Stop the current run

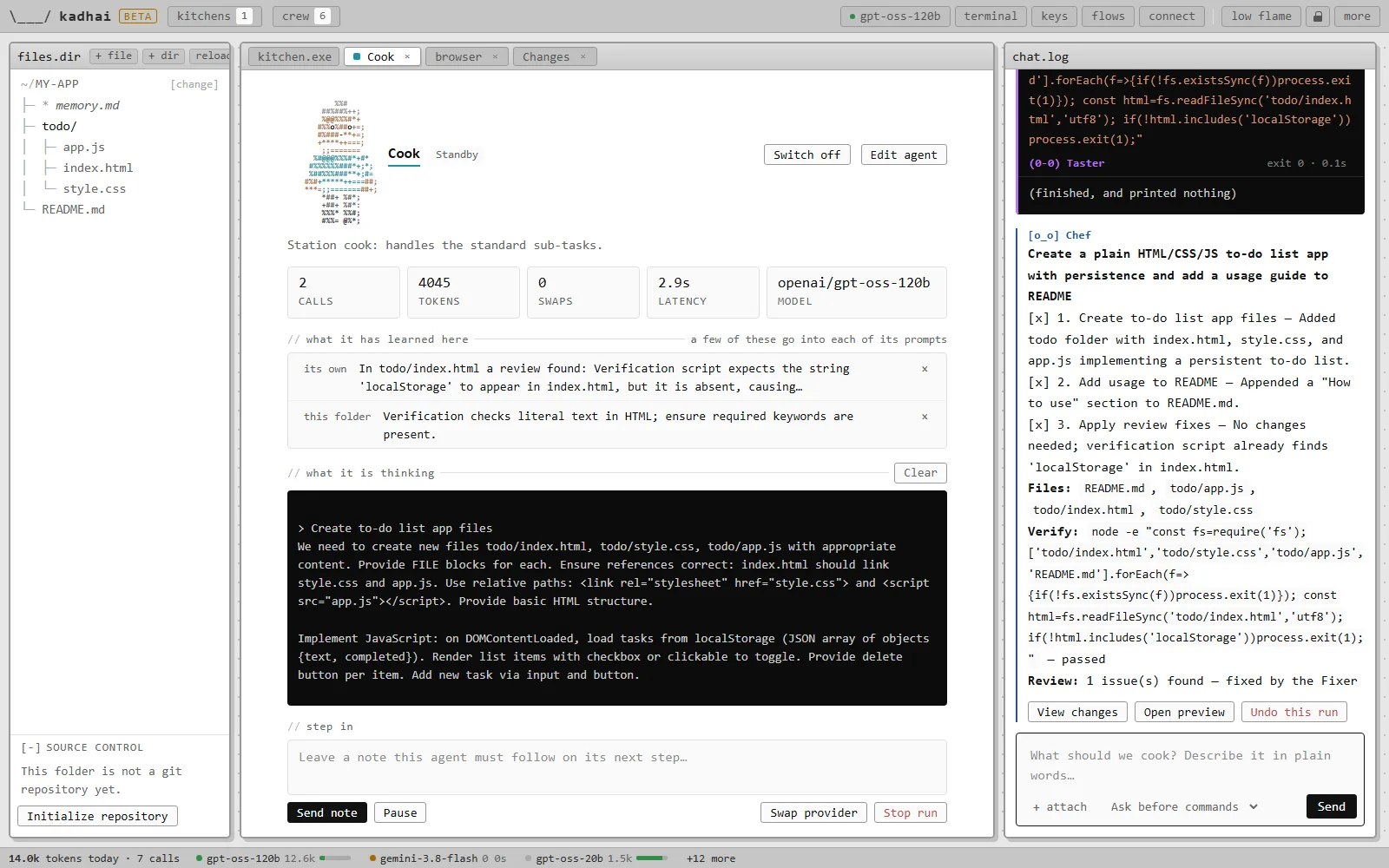[x=910, y=813]
